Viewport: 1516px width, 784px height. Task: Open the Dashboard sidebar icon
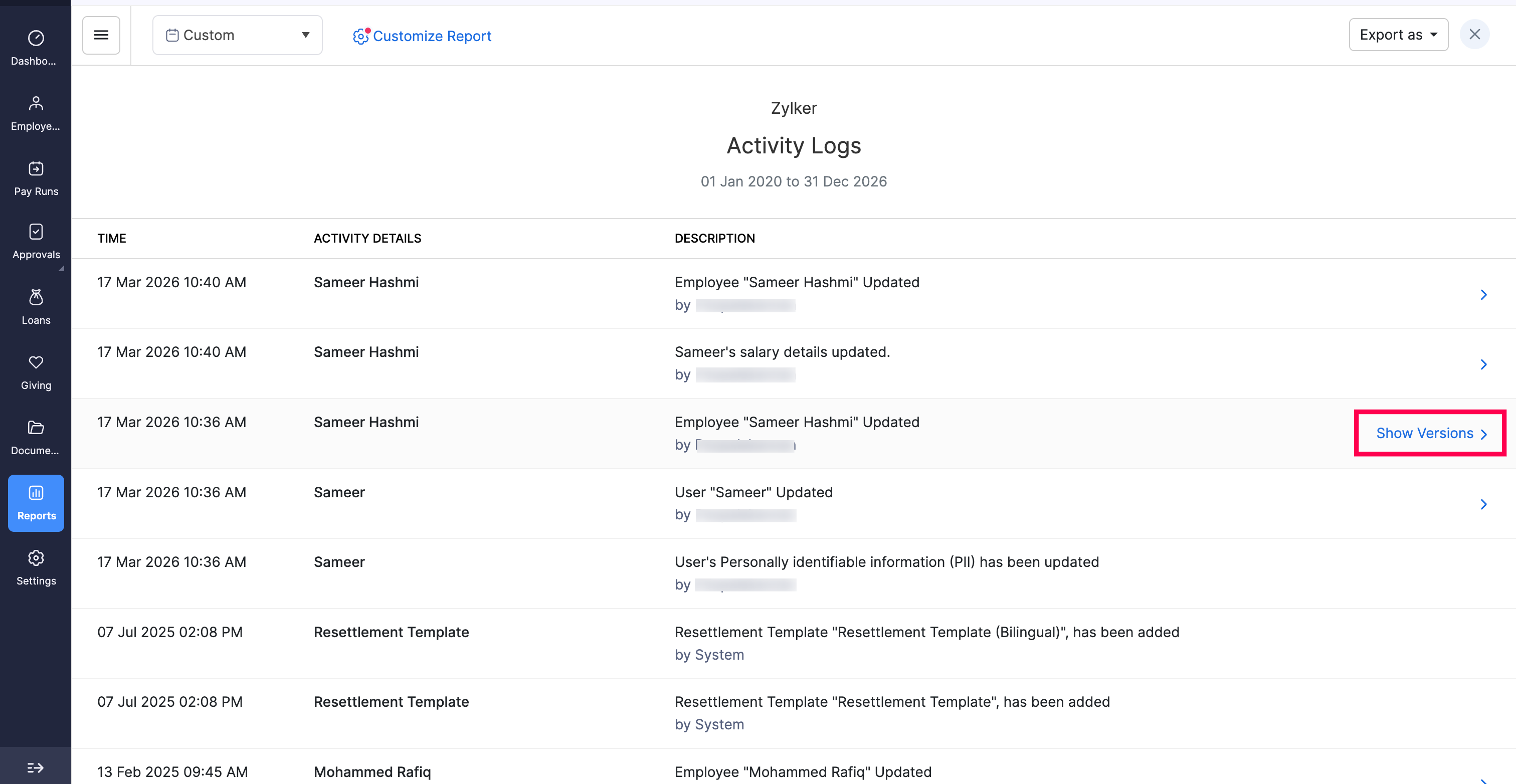(35, 48)
